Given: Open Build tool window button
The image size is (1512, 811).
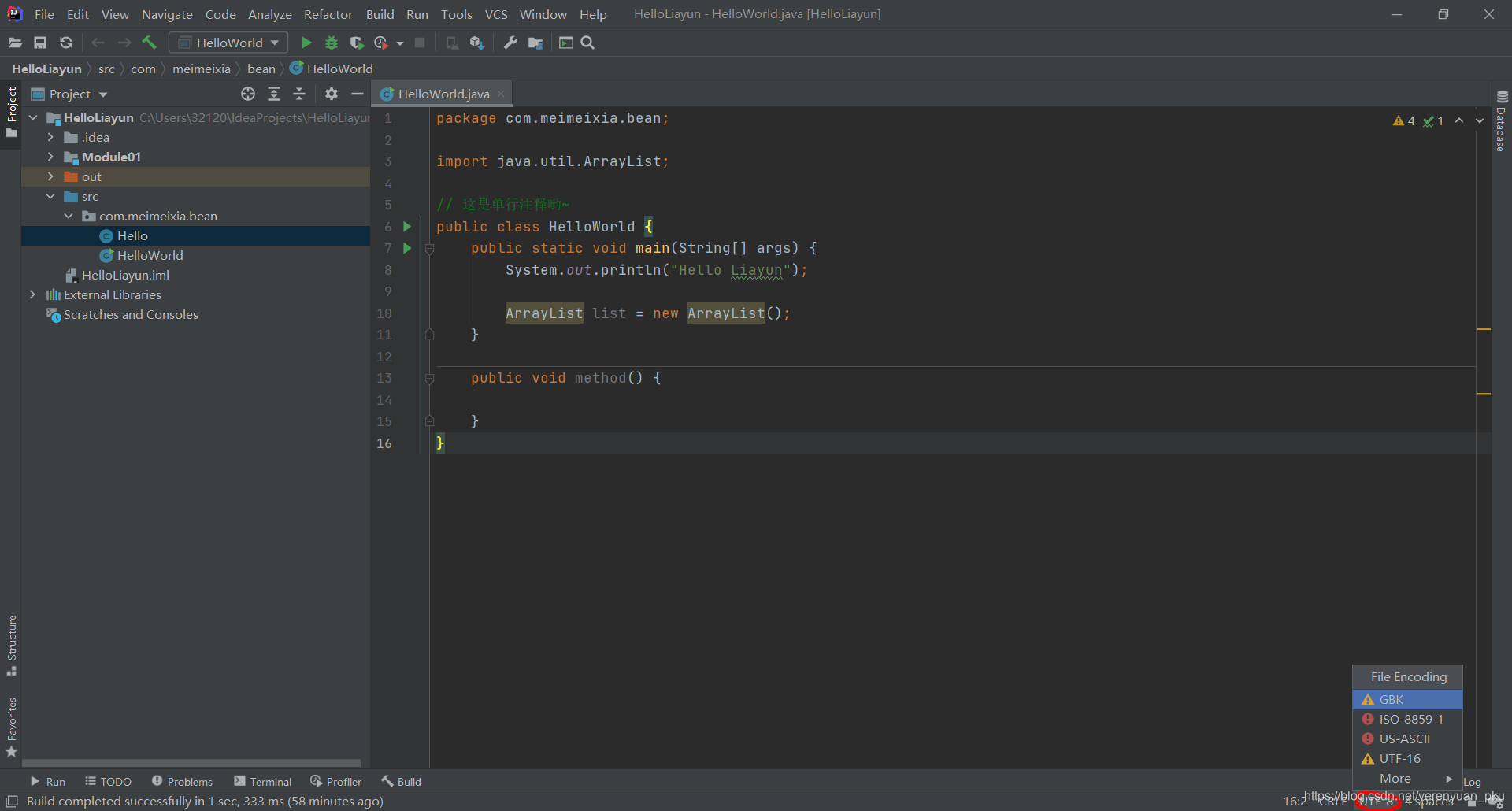Looking at the screenshot, I should (x=402, y=781).
